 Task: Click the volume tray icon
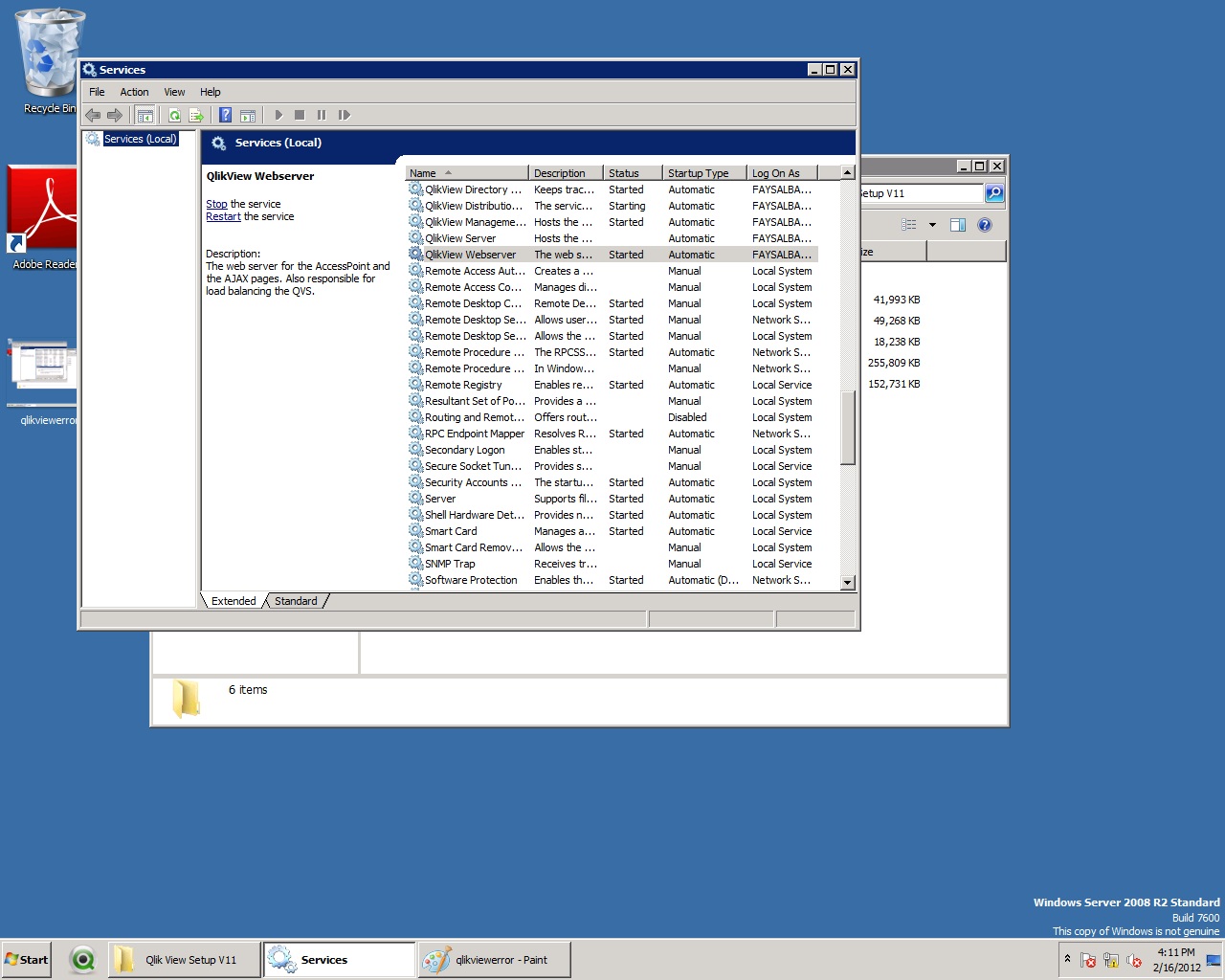(1134, 960)
